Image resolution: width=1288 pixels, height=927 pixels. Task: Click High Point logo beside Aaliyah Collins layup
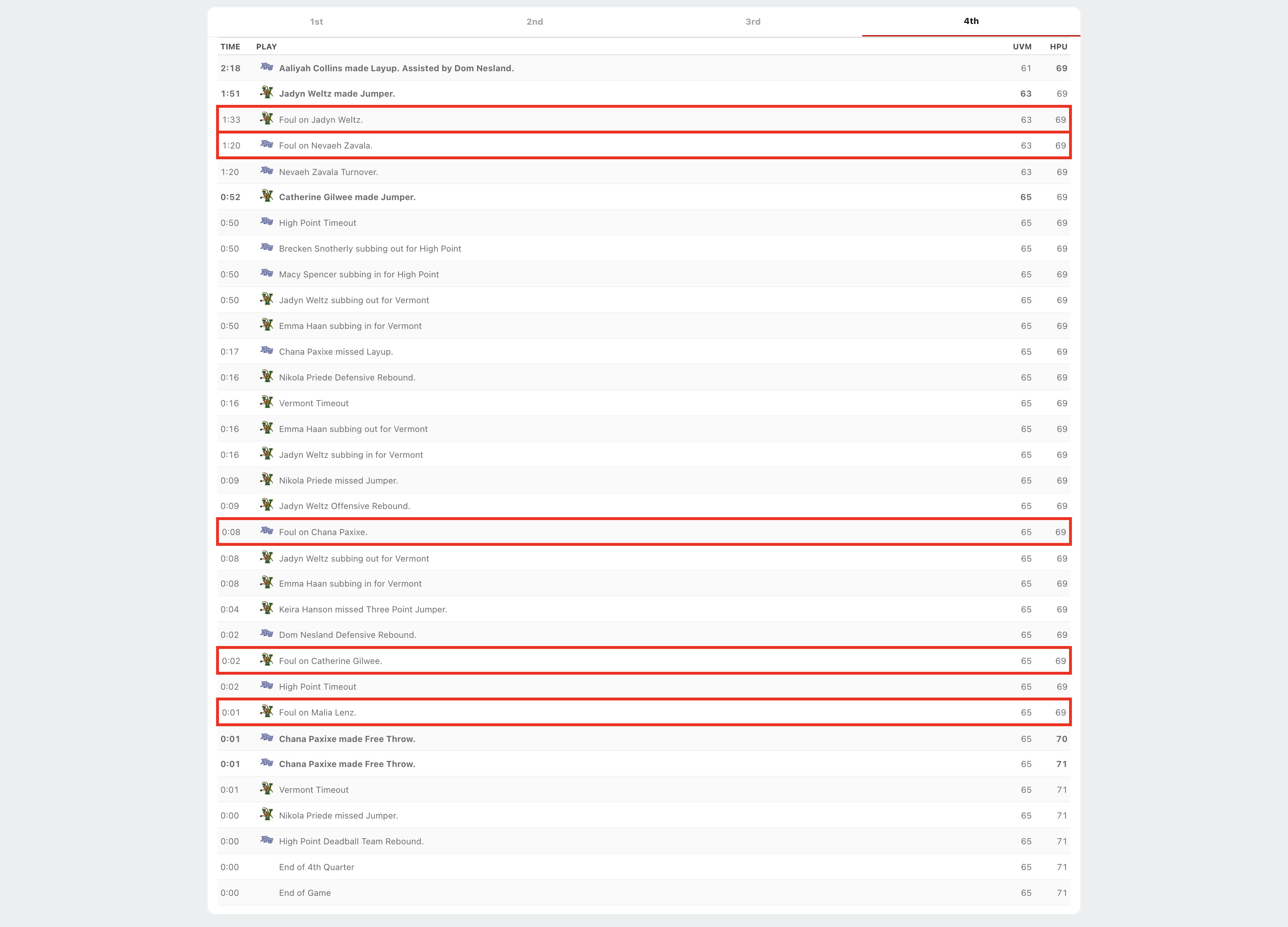pos(266,67)
